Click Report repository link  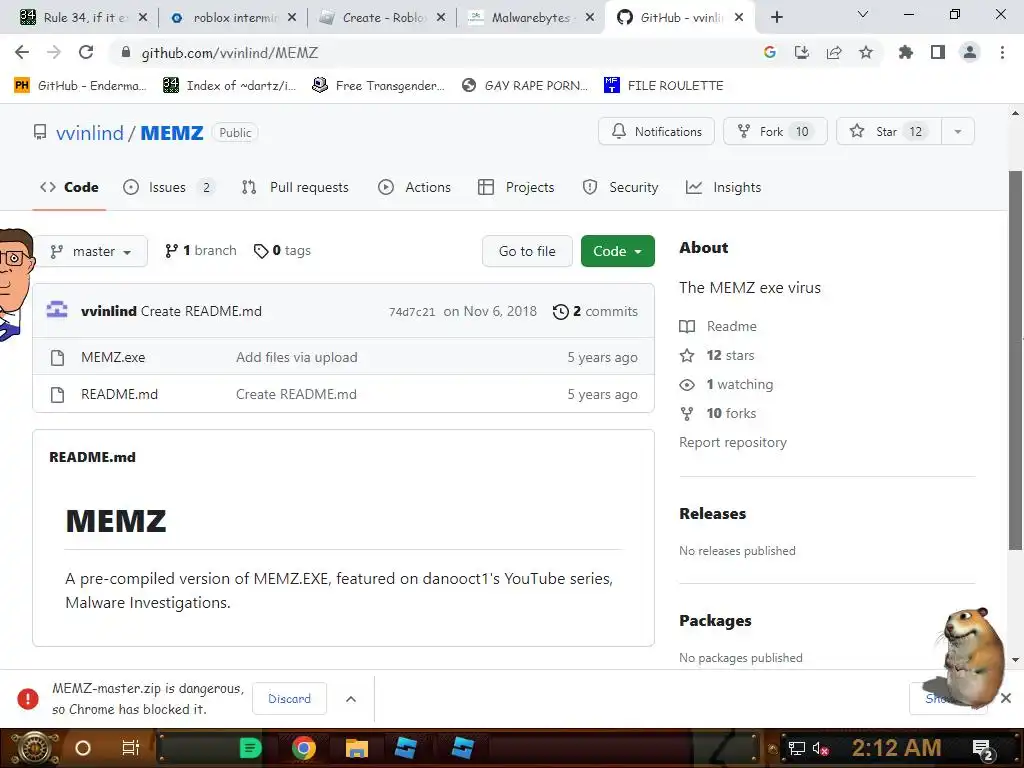click(x=733, y=442)
